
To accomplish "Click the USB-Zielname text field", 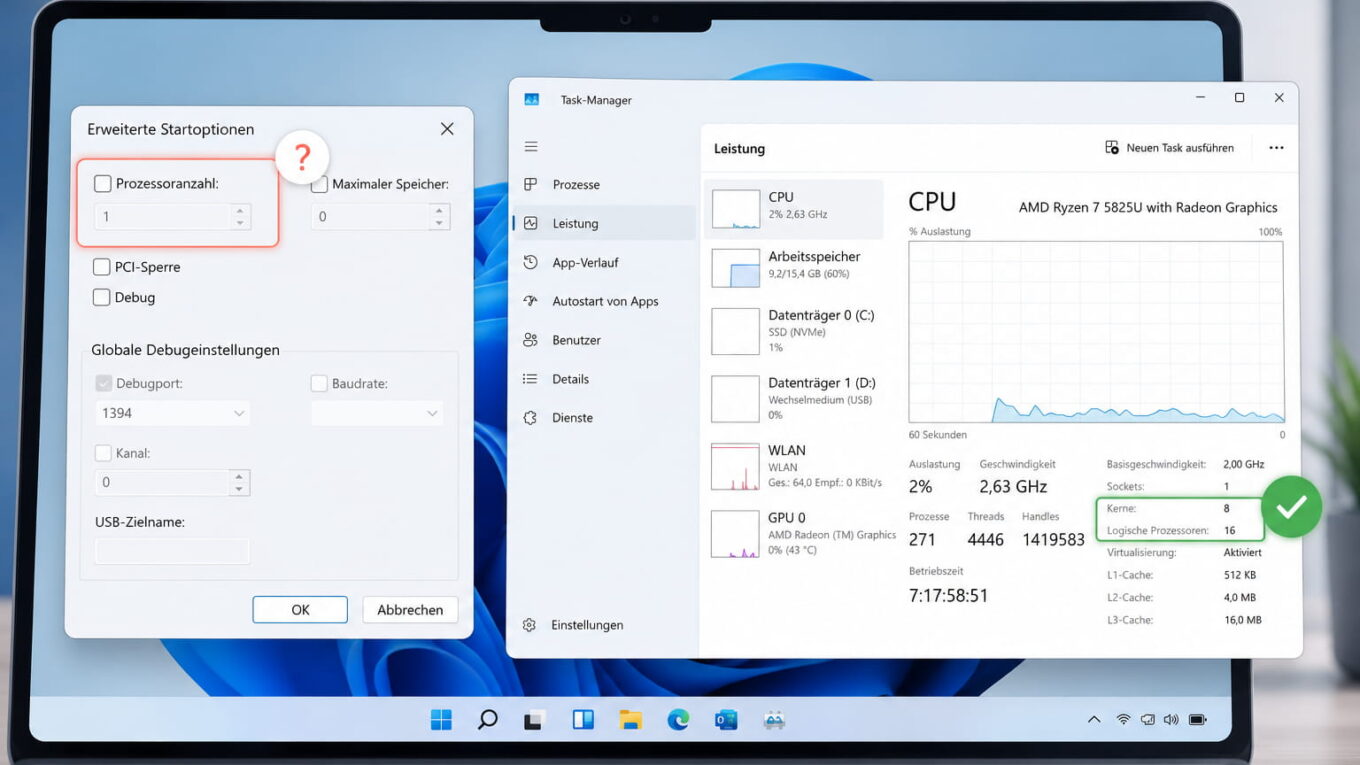I will pos(172,551).
